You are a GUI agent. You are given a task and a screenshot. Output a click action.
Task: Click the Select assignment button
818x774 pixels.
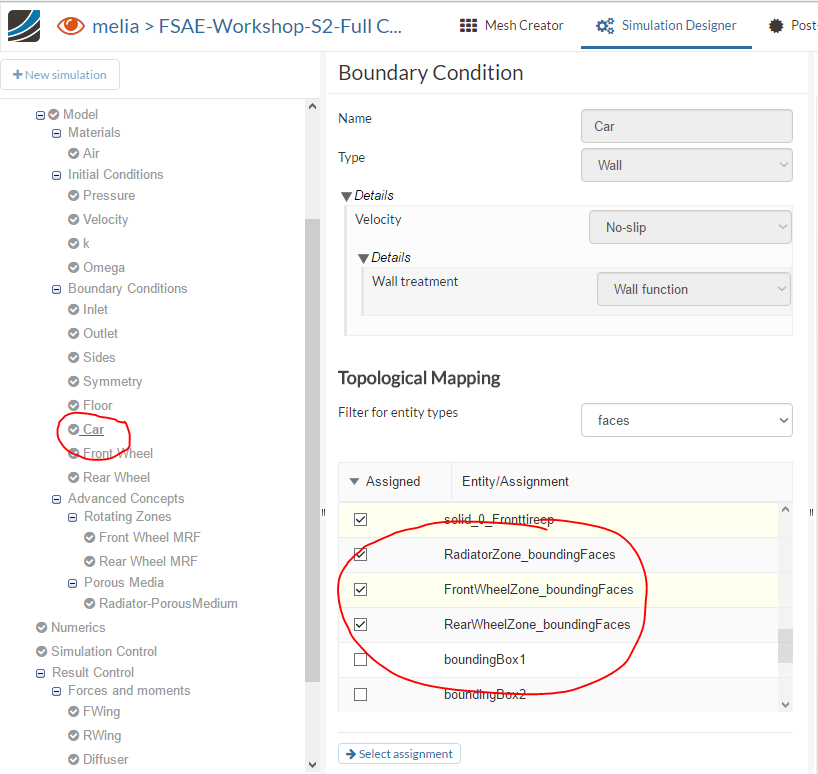tap(399, 754)
